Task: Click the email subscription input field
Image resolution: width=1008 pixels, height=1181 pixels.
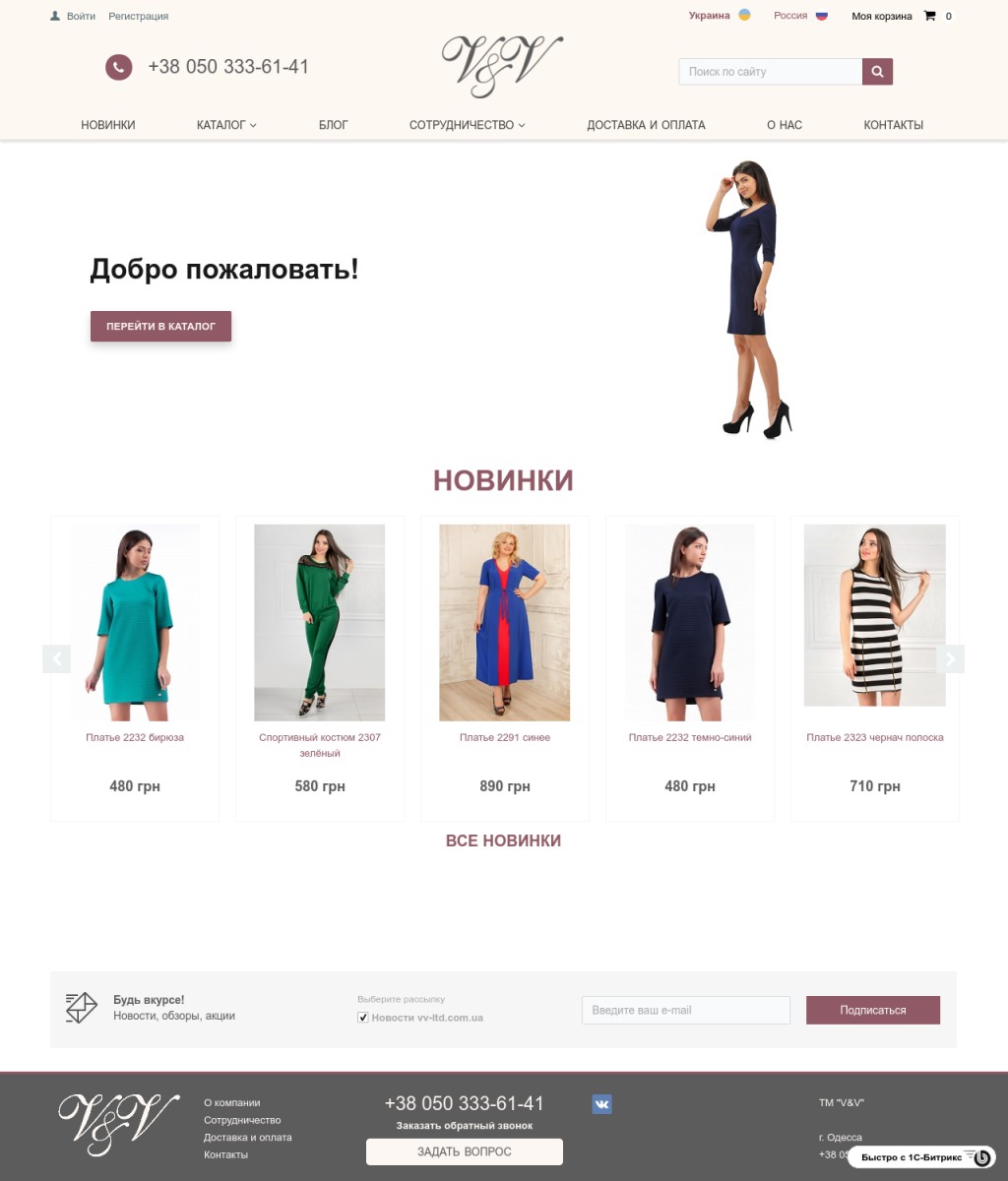Action: click(686, 1010)
